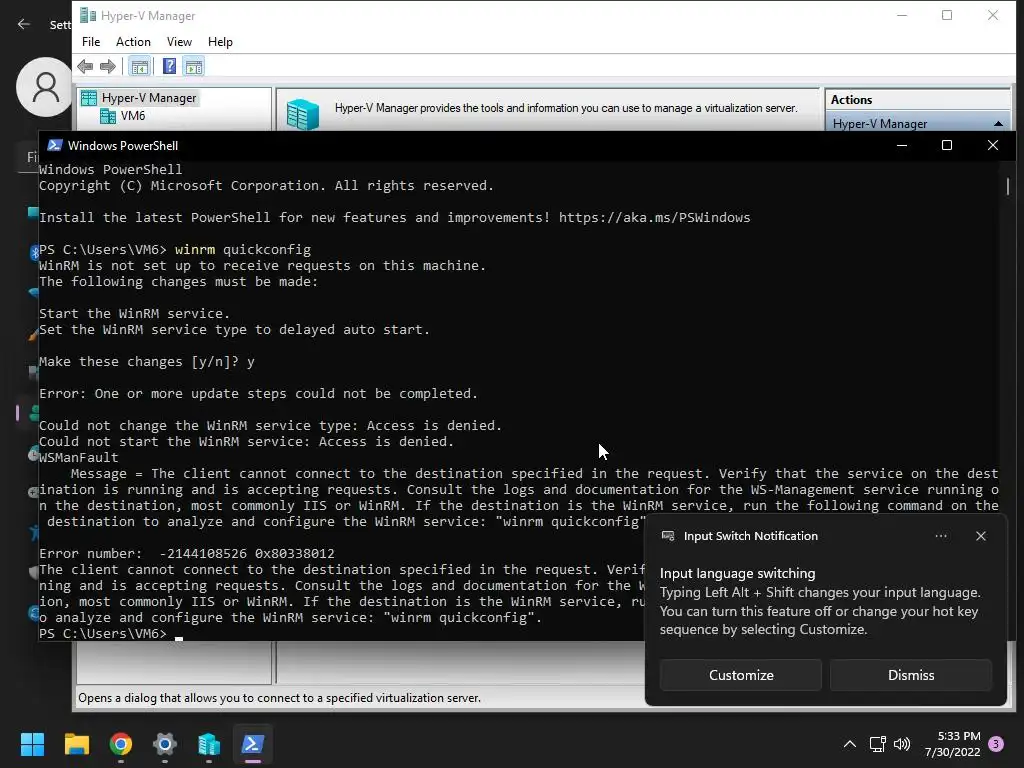Screen dimensions: 1024x768
Task: Click the PowerShell command prompt cursor line
Action: (x=110, y=633)
